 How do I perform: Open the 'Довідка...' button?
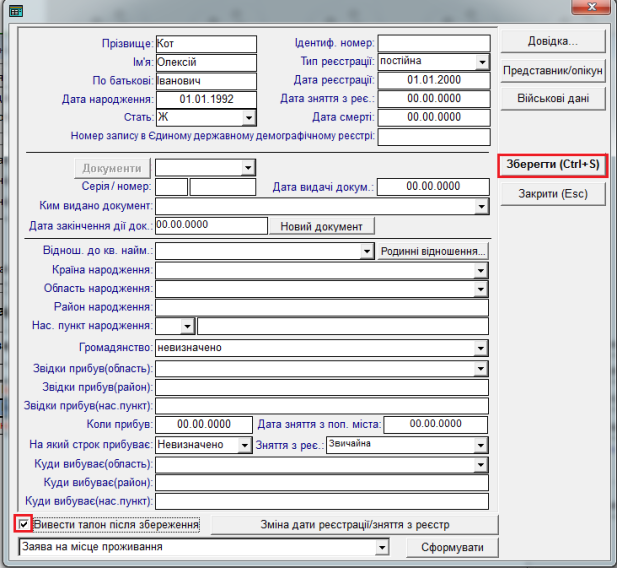[552, 43]
